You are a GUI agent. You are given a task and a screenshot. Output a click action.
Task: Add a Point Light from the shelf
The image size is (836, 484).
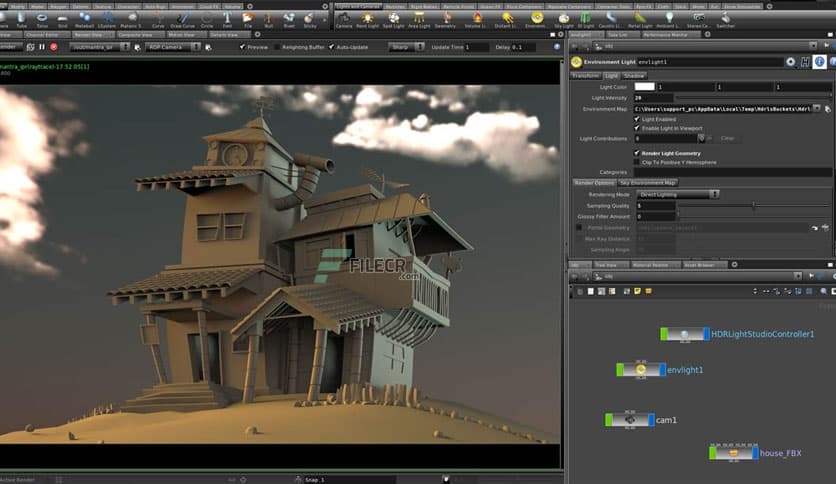click(x=367, y=20)
